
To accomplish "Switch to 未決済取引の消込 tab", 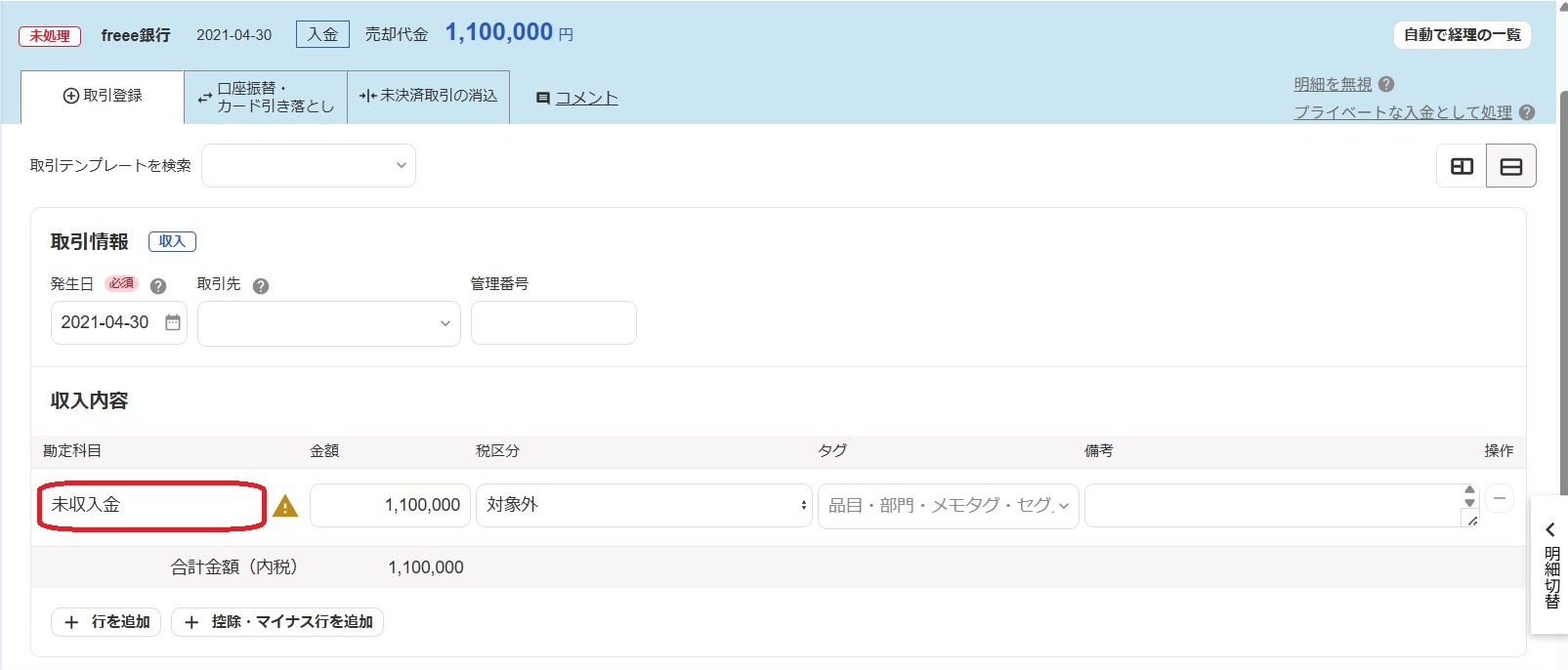I will [x=429, y=96].
